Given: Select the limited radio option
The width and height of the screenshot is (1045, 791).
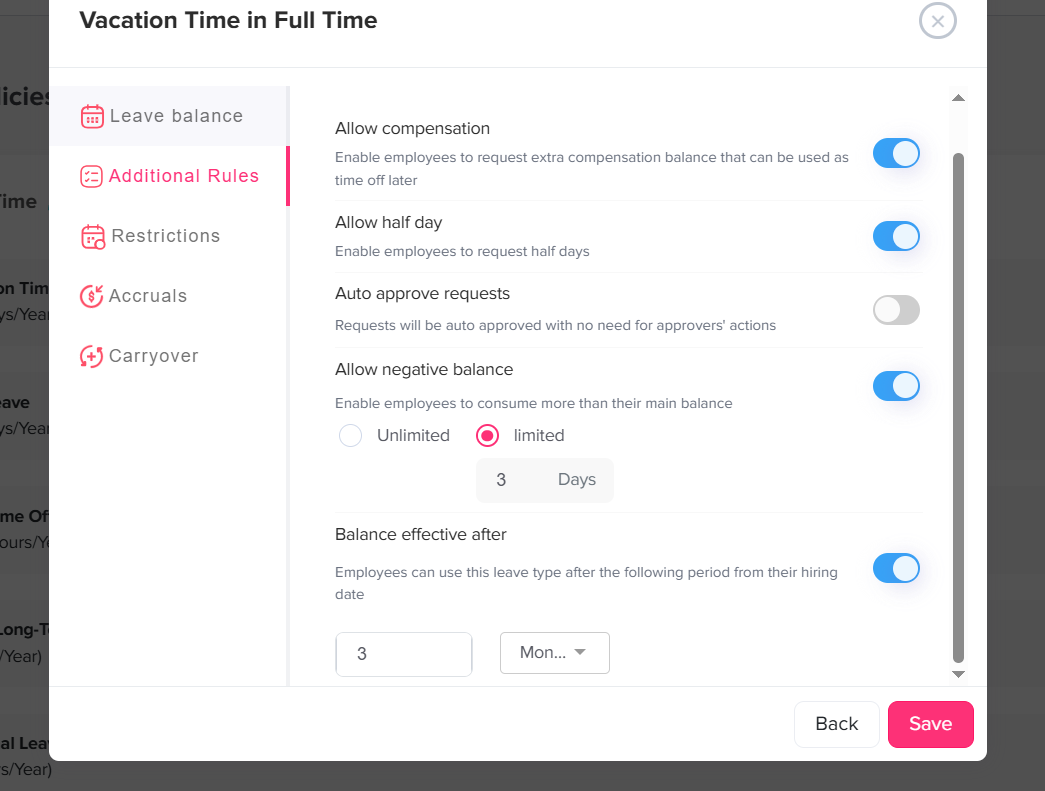Looking at the screenshot, I should tap(488, 436).
